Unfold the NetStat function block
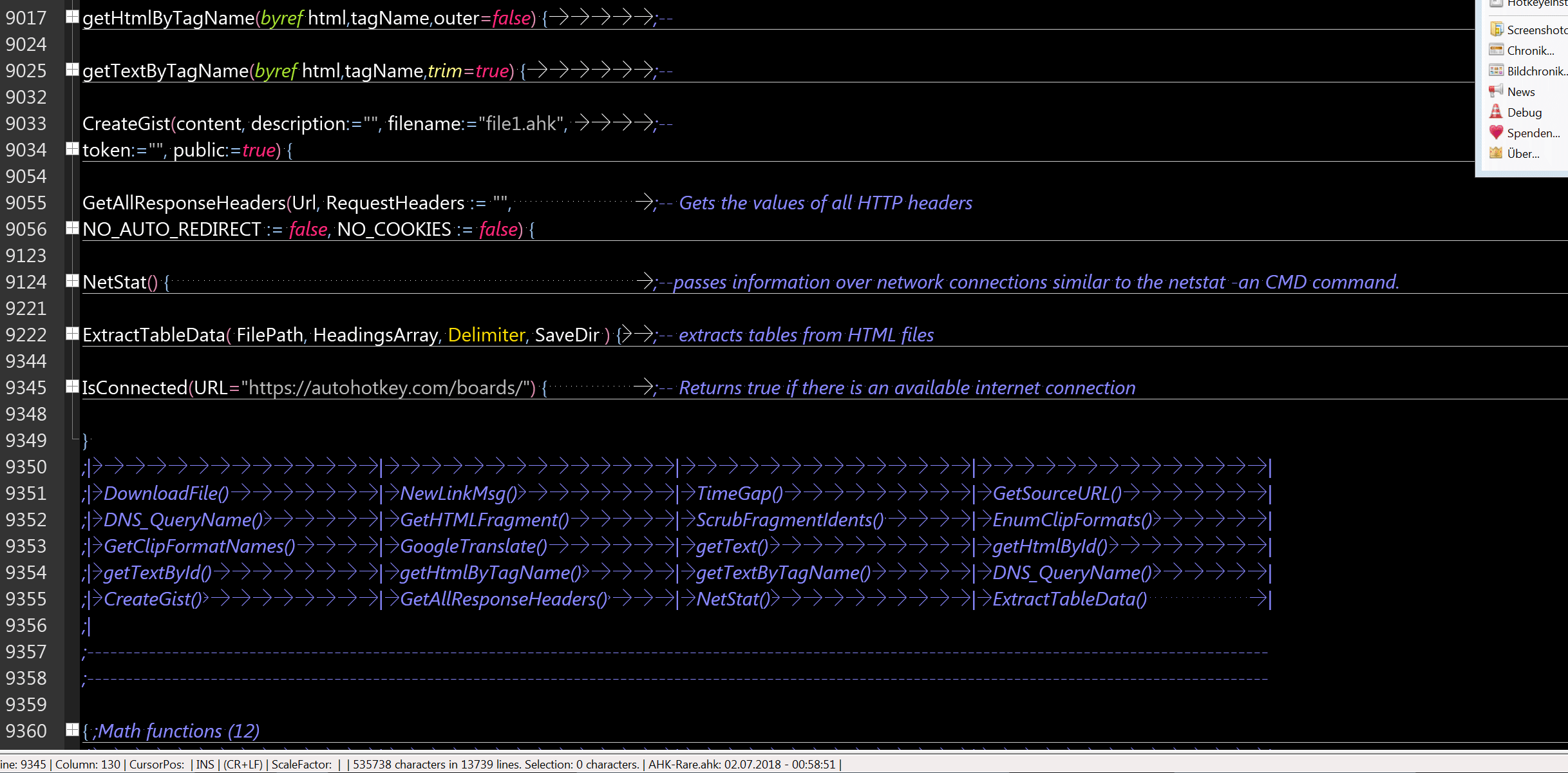This screenshot has width=1568, height=773. [72, 281]
